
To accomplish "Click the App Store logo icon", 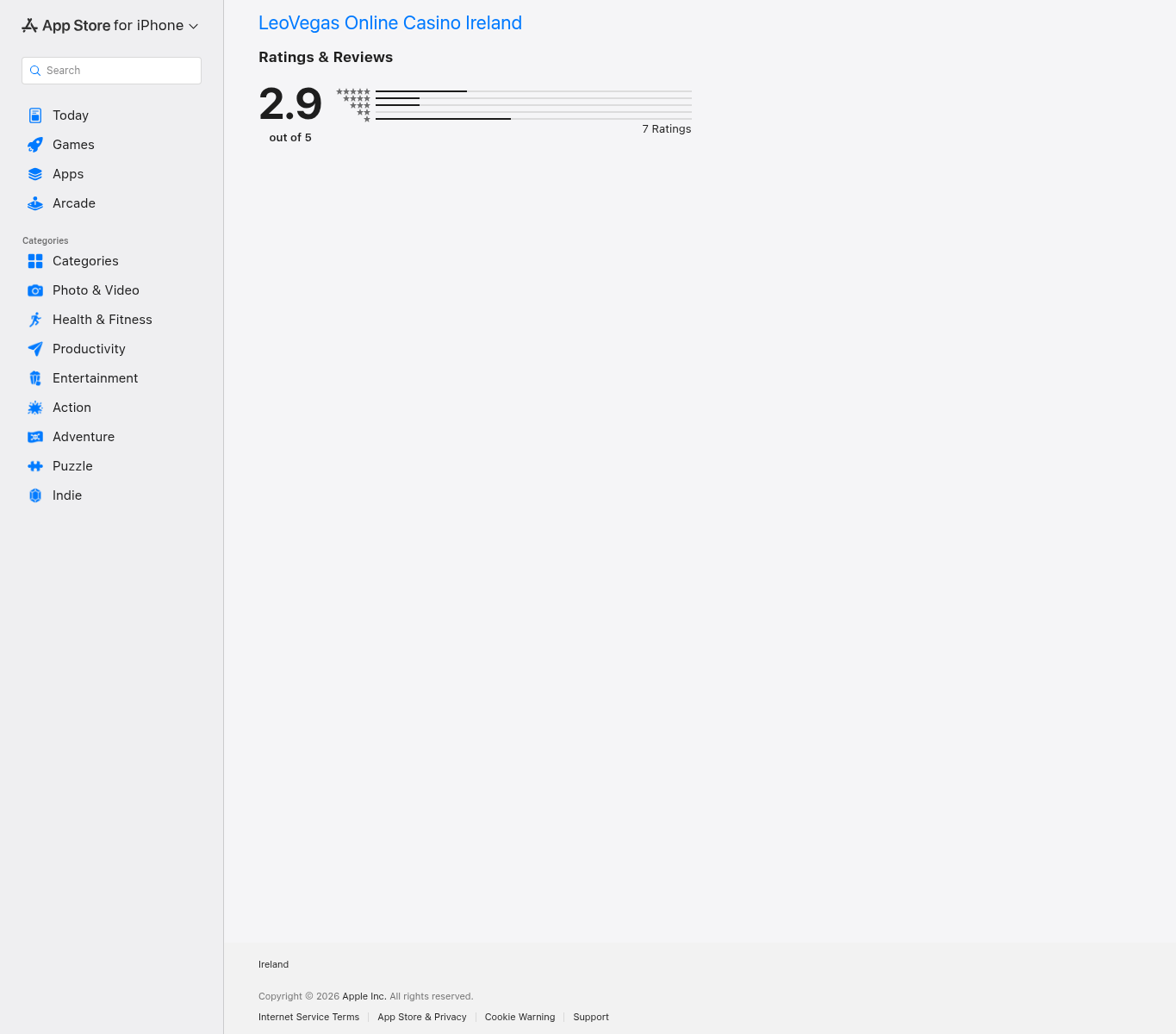I will pos(29,26).
